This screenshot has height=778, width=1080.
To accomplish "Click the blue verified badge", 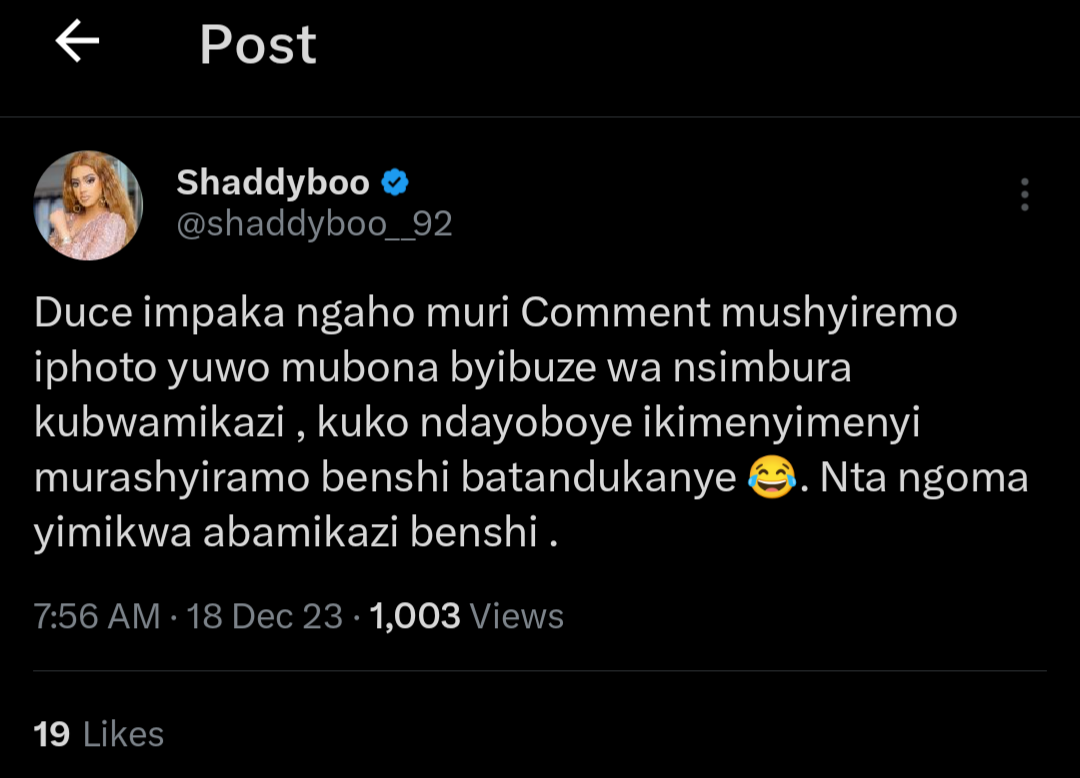I will click(x=396, y=183).
